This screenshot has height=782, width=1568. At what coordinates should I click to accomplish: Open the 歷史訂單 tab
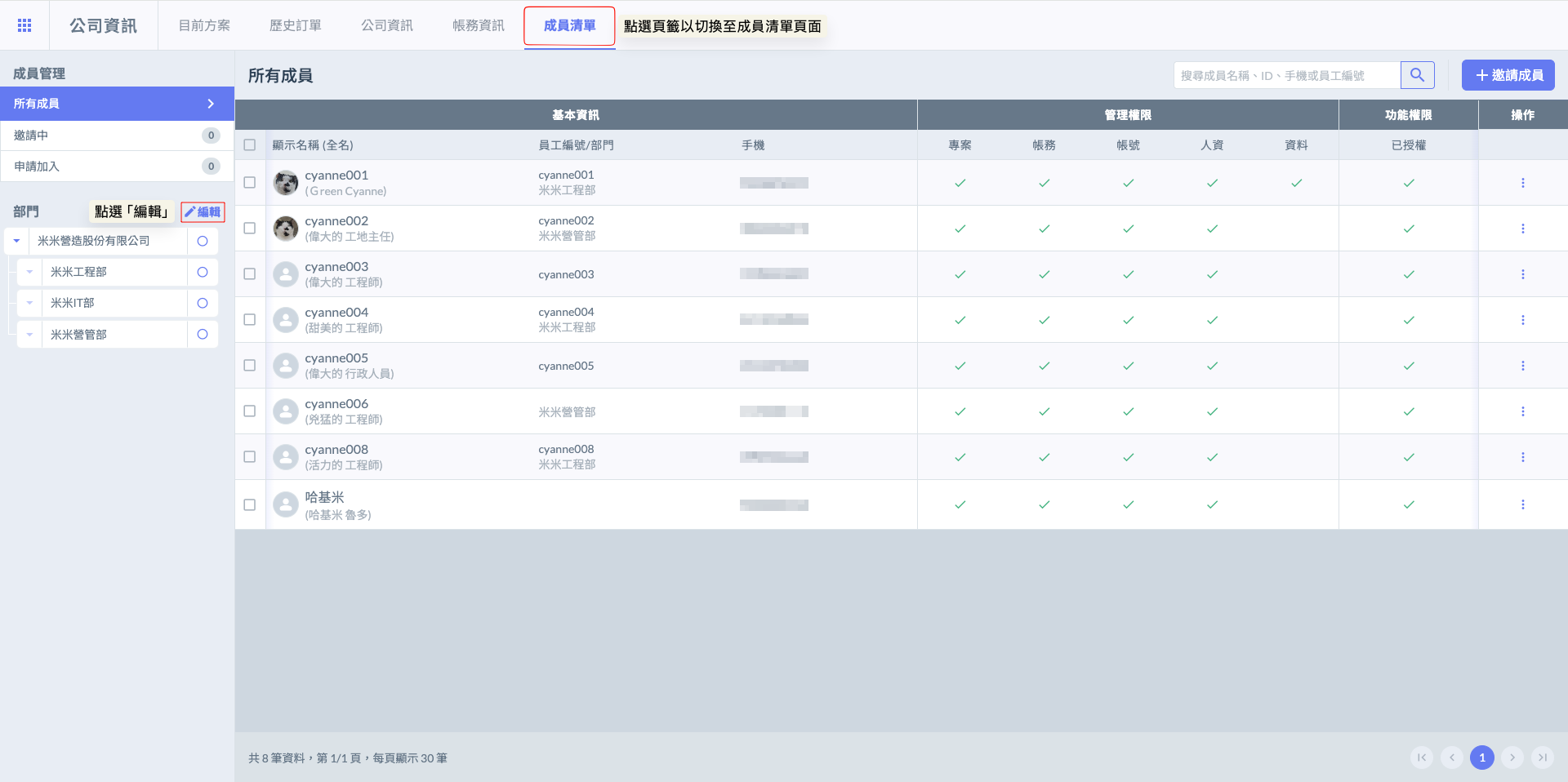coord(295,25)
